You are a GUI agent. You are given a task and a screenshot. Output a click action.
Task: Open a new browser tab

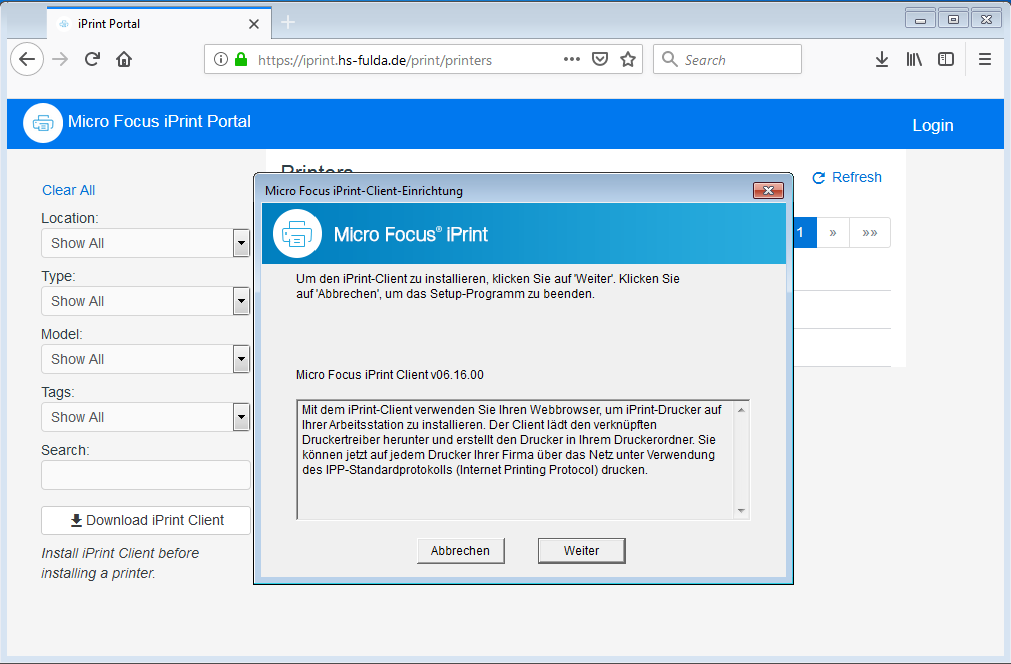[288, 23]
